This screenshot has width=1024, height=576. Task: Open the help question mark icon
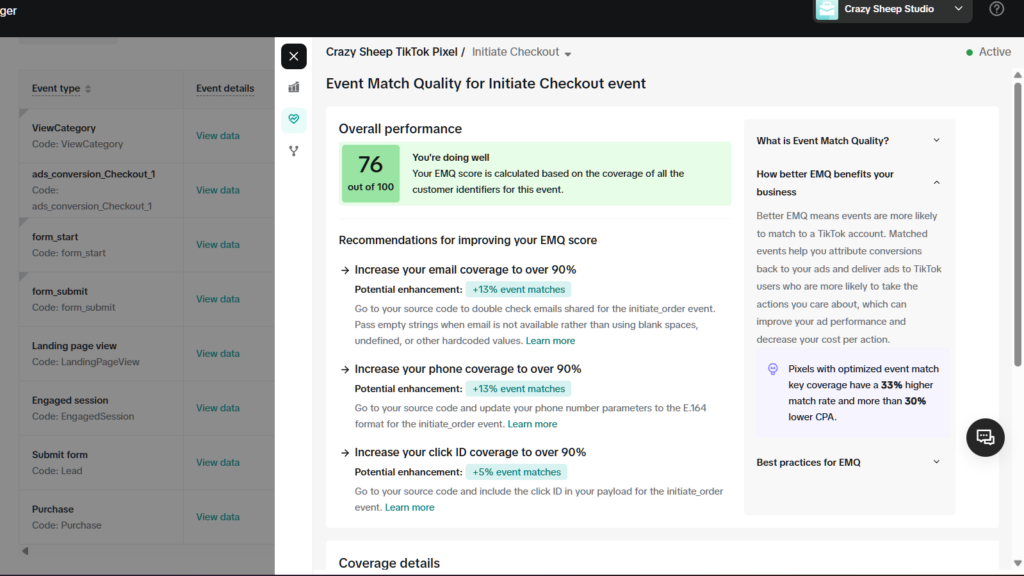[996, 9]
